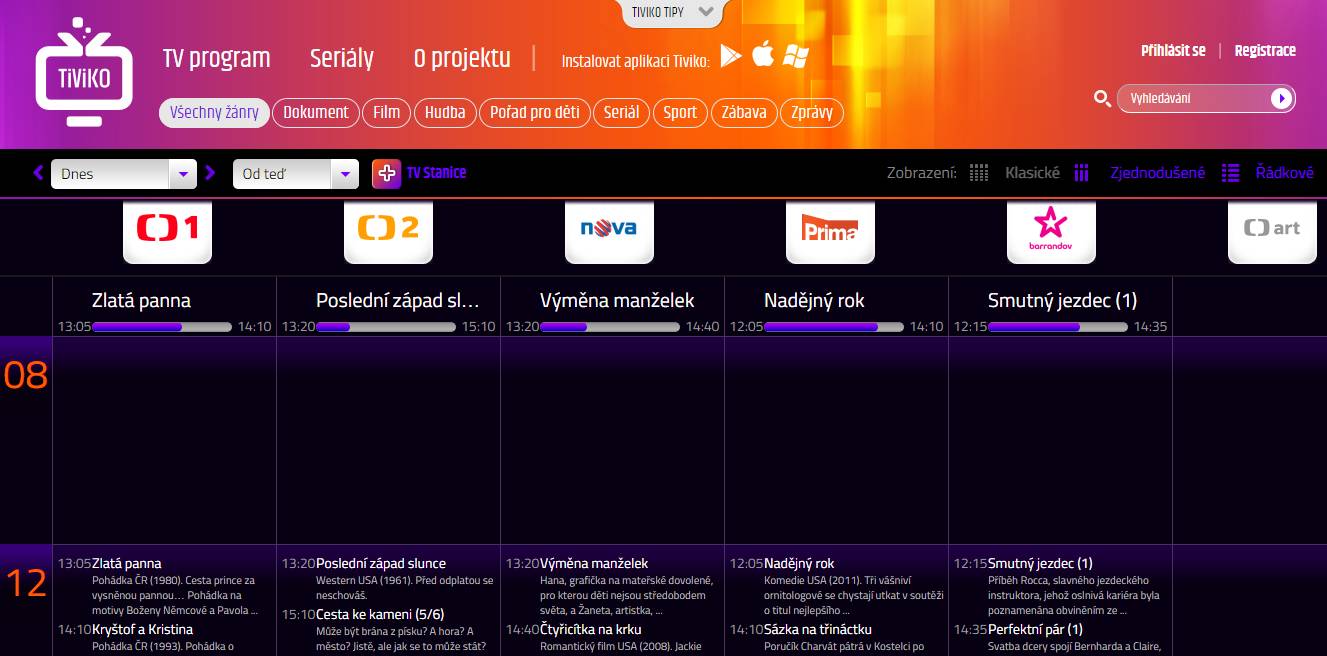Filter by Pořad pro děti genre

pyautogui.click(x=535, y=112)
